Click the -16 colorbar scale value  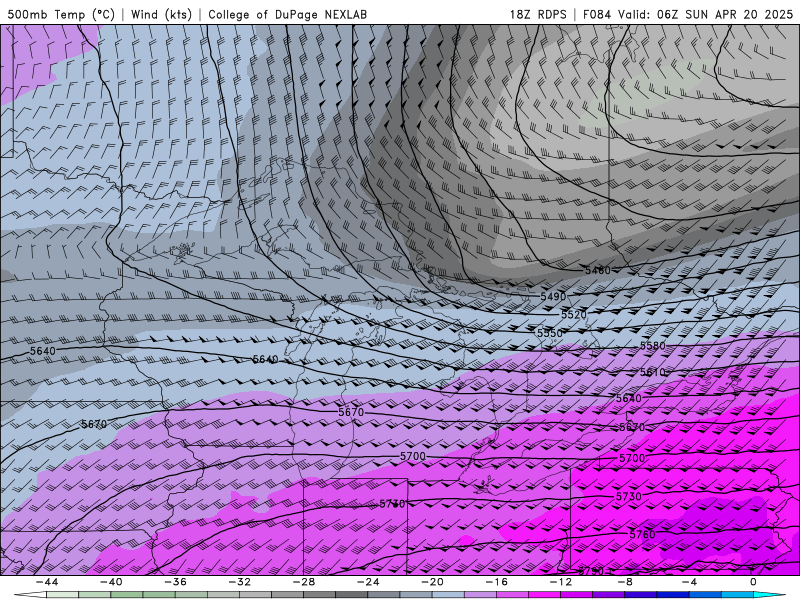point(496,582)
